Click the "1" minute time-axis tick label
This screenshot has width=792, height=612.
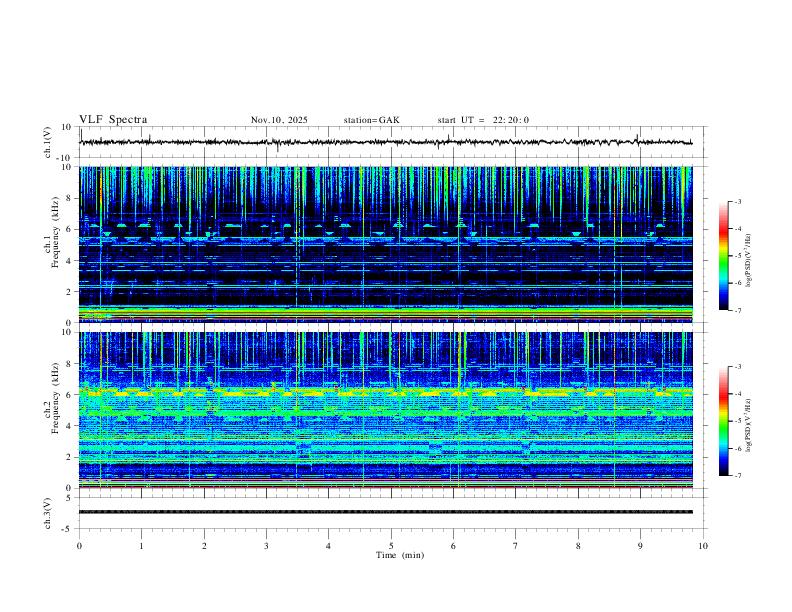141,546
